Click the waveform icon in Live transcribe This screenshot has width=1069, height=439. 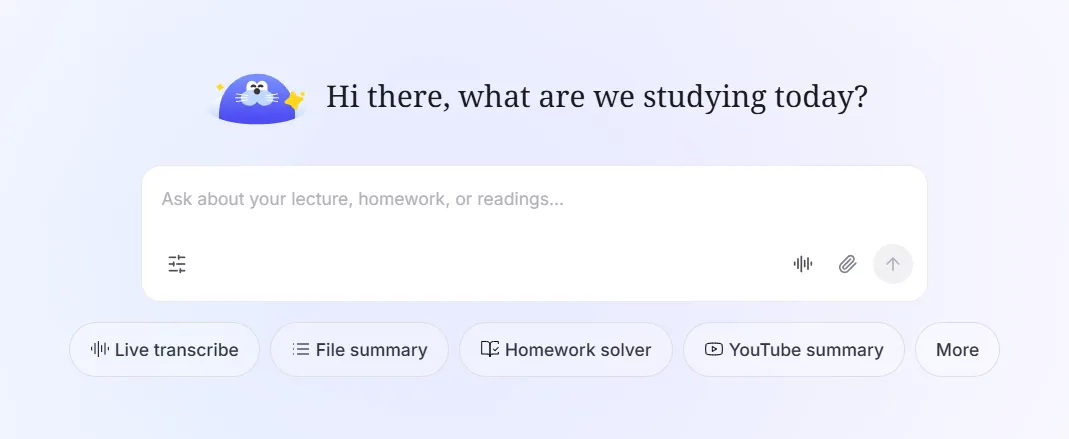coord(100,350)
